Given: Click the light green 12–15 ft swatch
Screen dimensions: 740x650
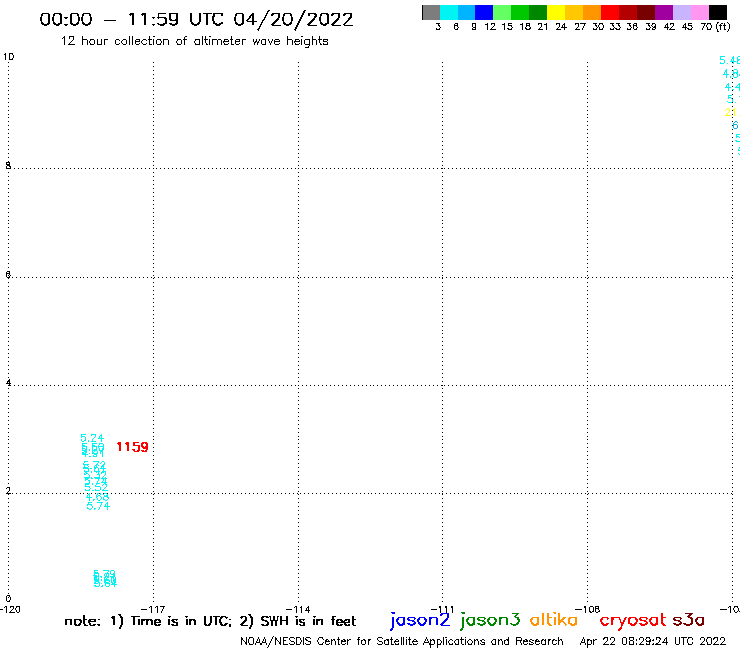Looking at the screenshot, I should point(502,12).
